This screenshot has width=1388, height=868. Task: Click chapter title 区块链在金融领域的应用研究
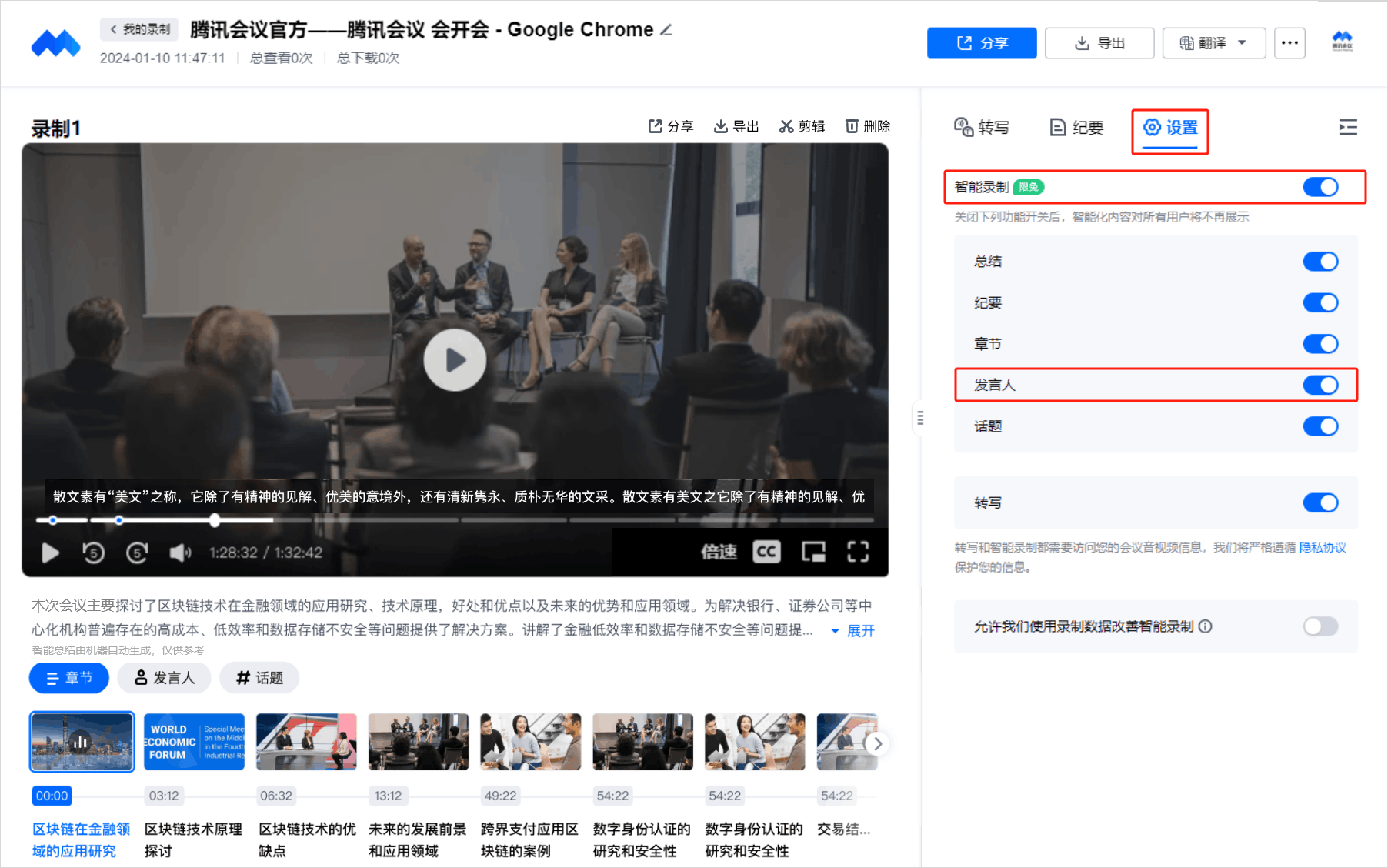click(x=81, y=840)
